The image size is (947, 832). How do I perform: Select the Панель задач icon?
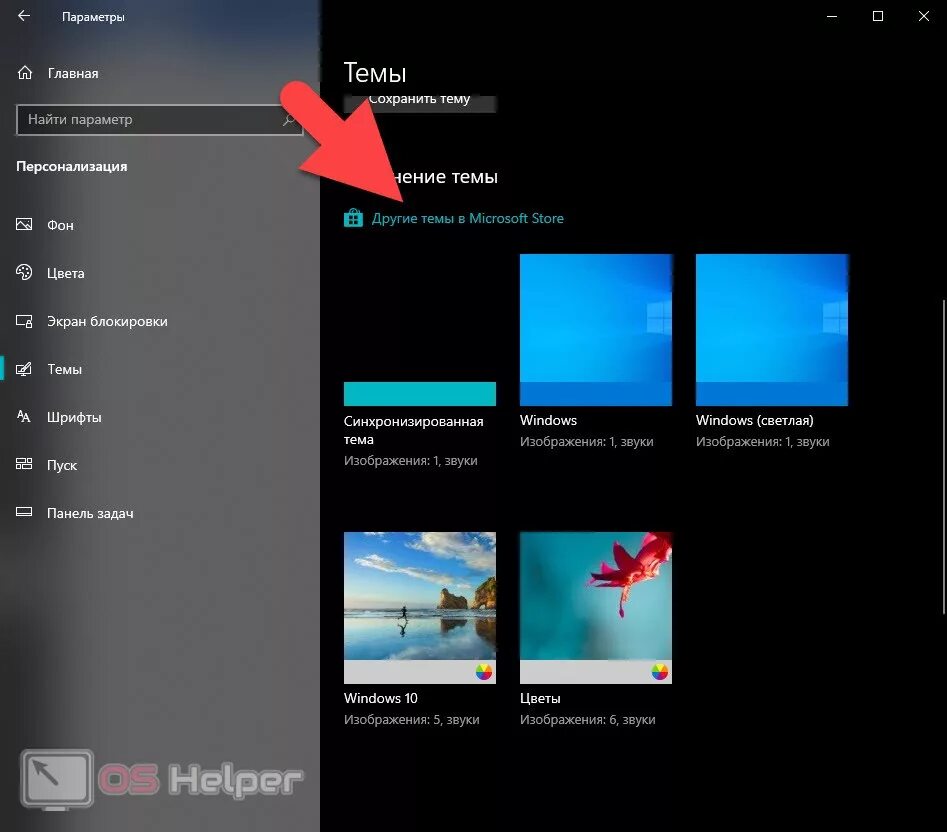(x=24, y=512)
